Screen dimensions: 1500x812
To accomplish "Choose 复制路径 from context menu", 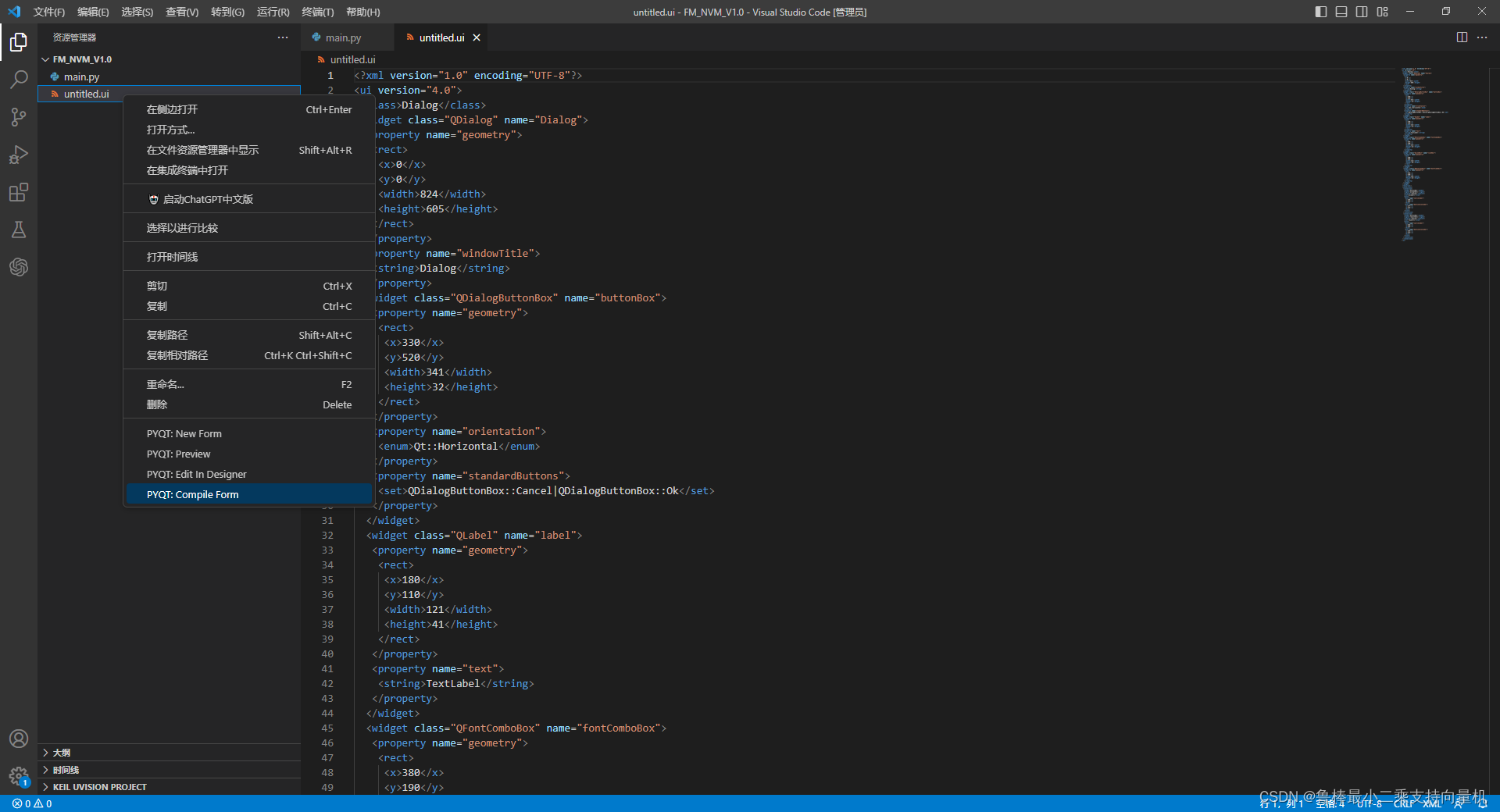I will [248, 335].
